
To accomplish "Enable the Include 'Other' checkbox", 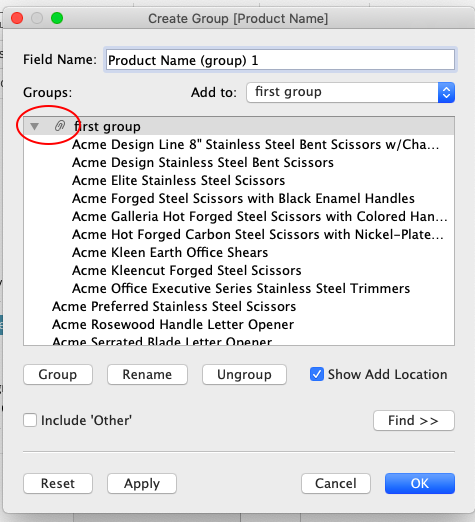I will click(30, 420).
